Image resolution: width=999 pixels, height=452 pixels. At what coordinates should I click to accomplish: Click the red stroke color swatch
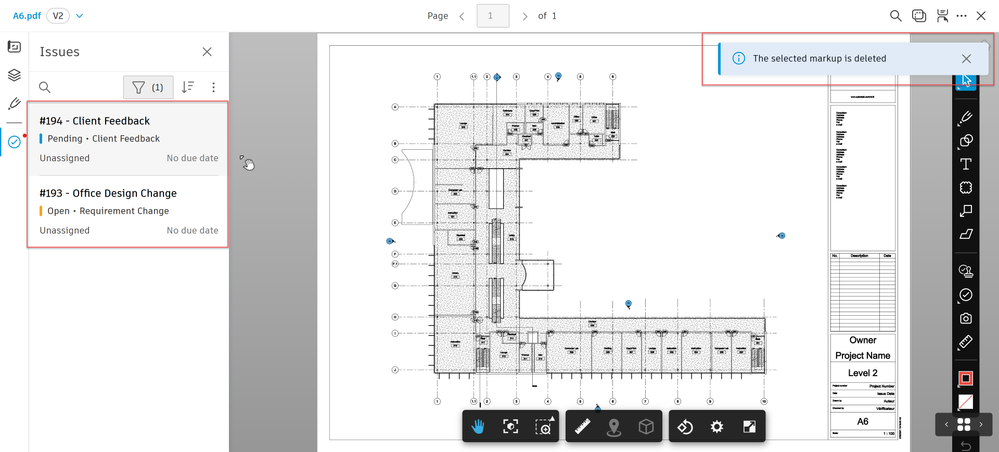965,379
